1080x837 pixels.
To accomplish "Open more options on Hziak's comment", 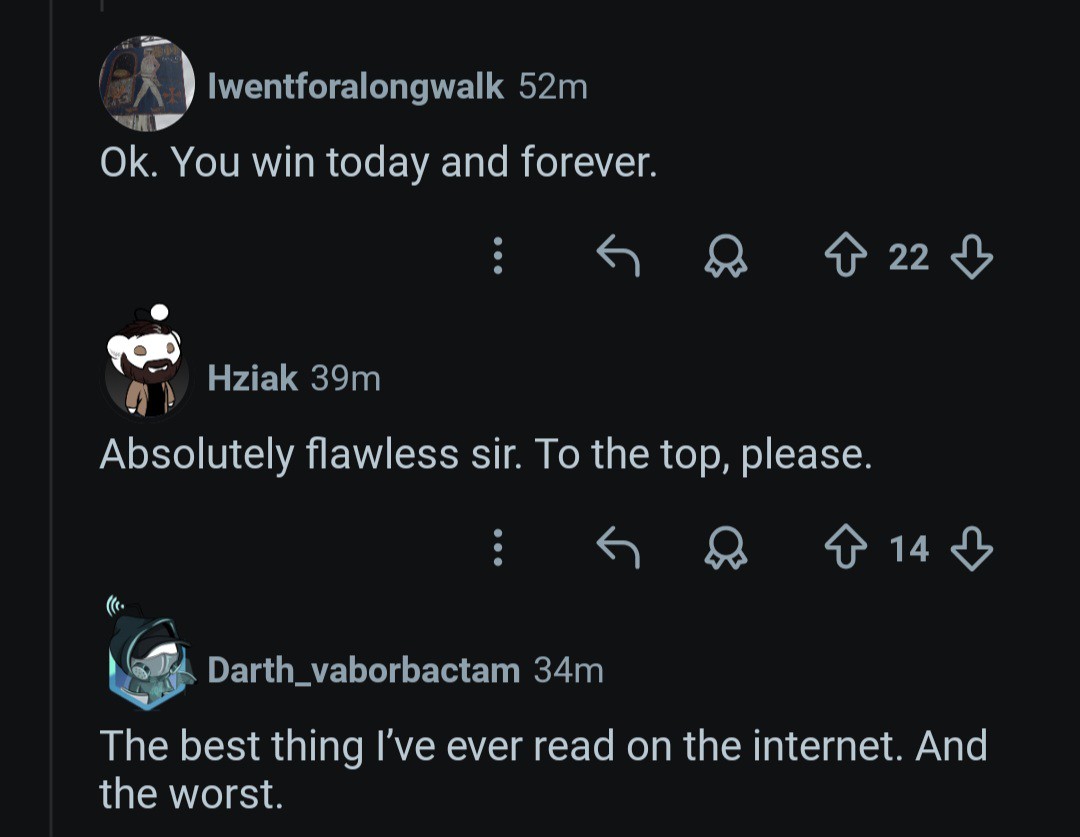I will pyautogui.click(x=497, y=548).
